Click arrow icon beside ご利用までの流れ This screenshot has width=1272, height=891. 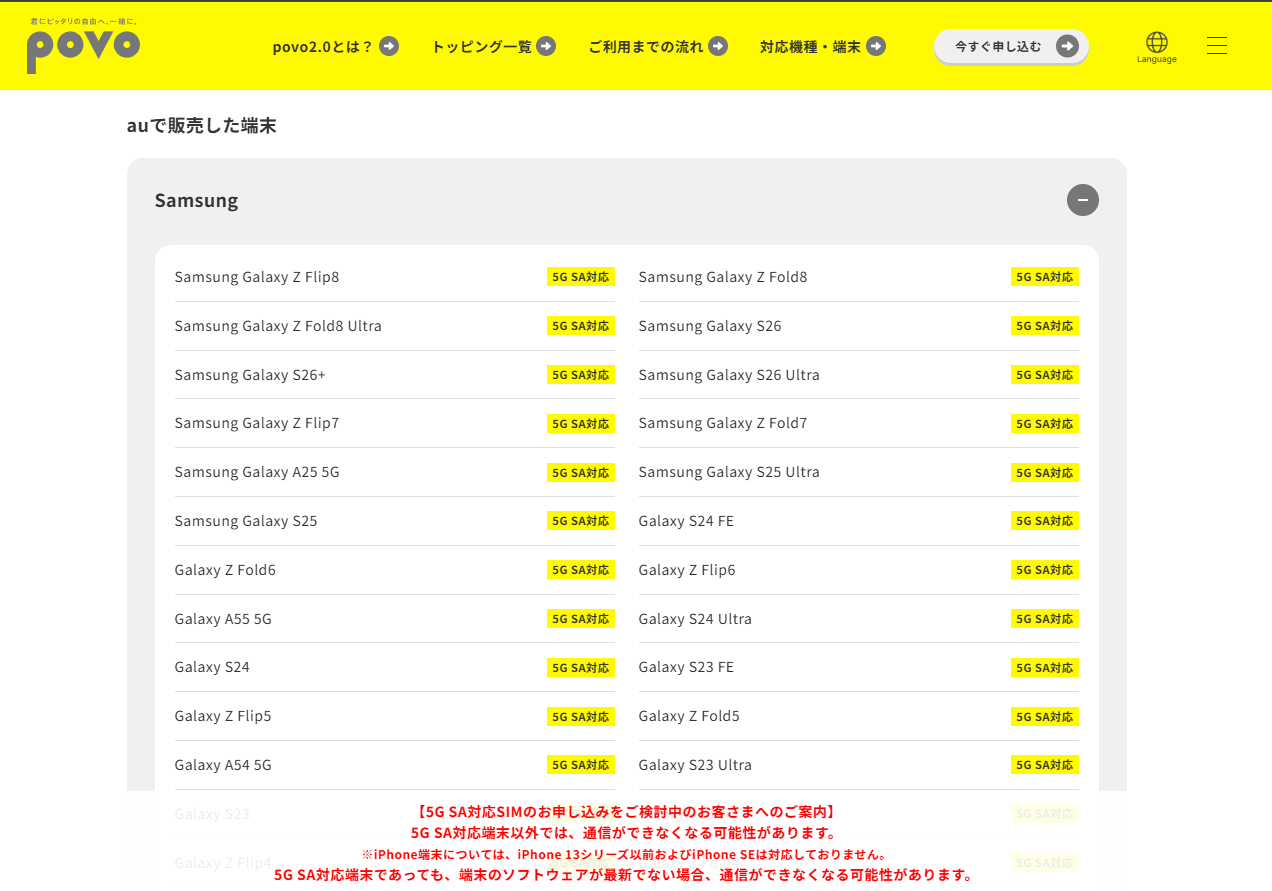[x=718, y=46]
